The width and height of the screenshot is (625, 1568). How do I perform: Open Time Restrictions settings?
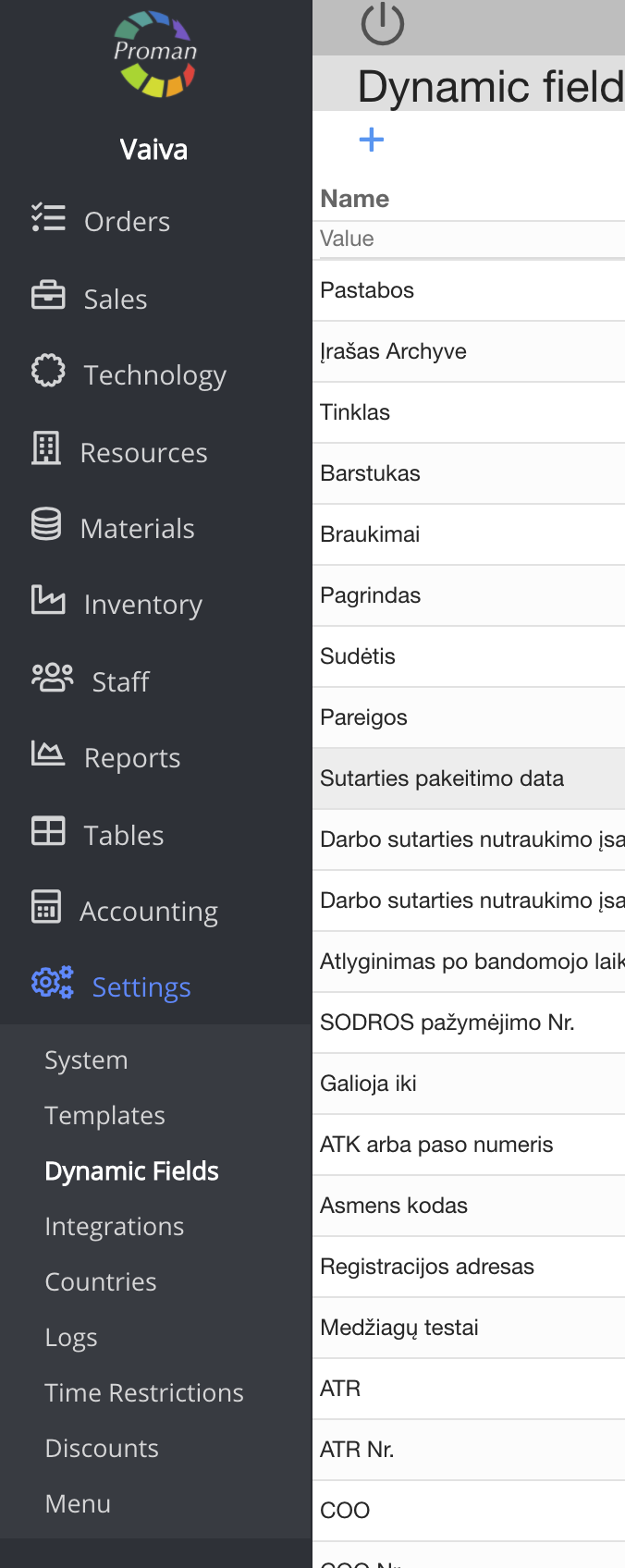tap(143, 1393)
